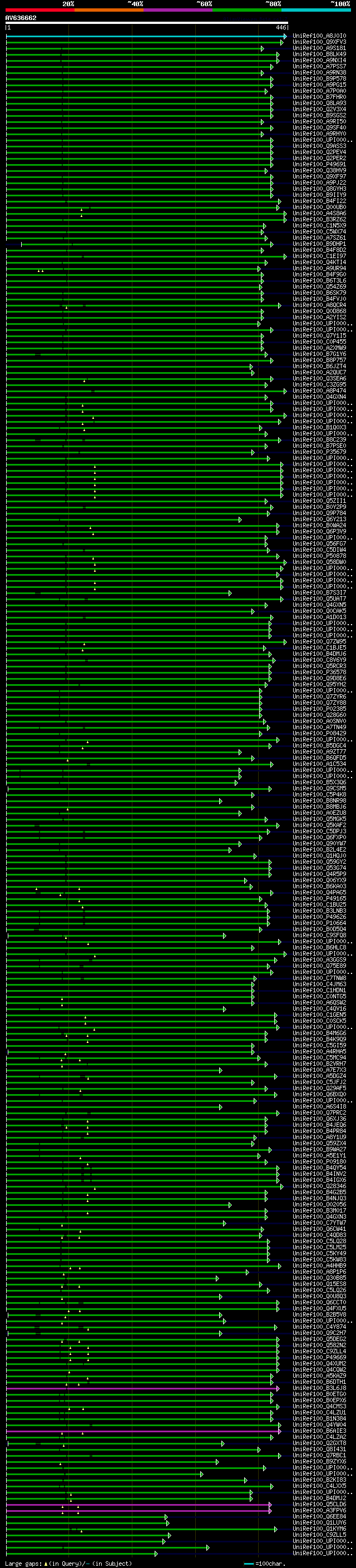This screenshot has width=356, height=1568.
Task: Select the UniRef100_A6QSW2 label
Action: (319, 1002)
